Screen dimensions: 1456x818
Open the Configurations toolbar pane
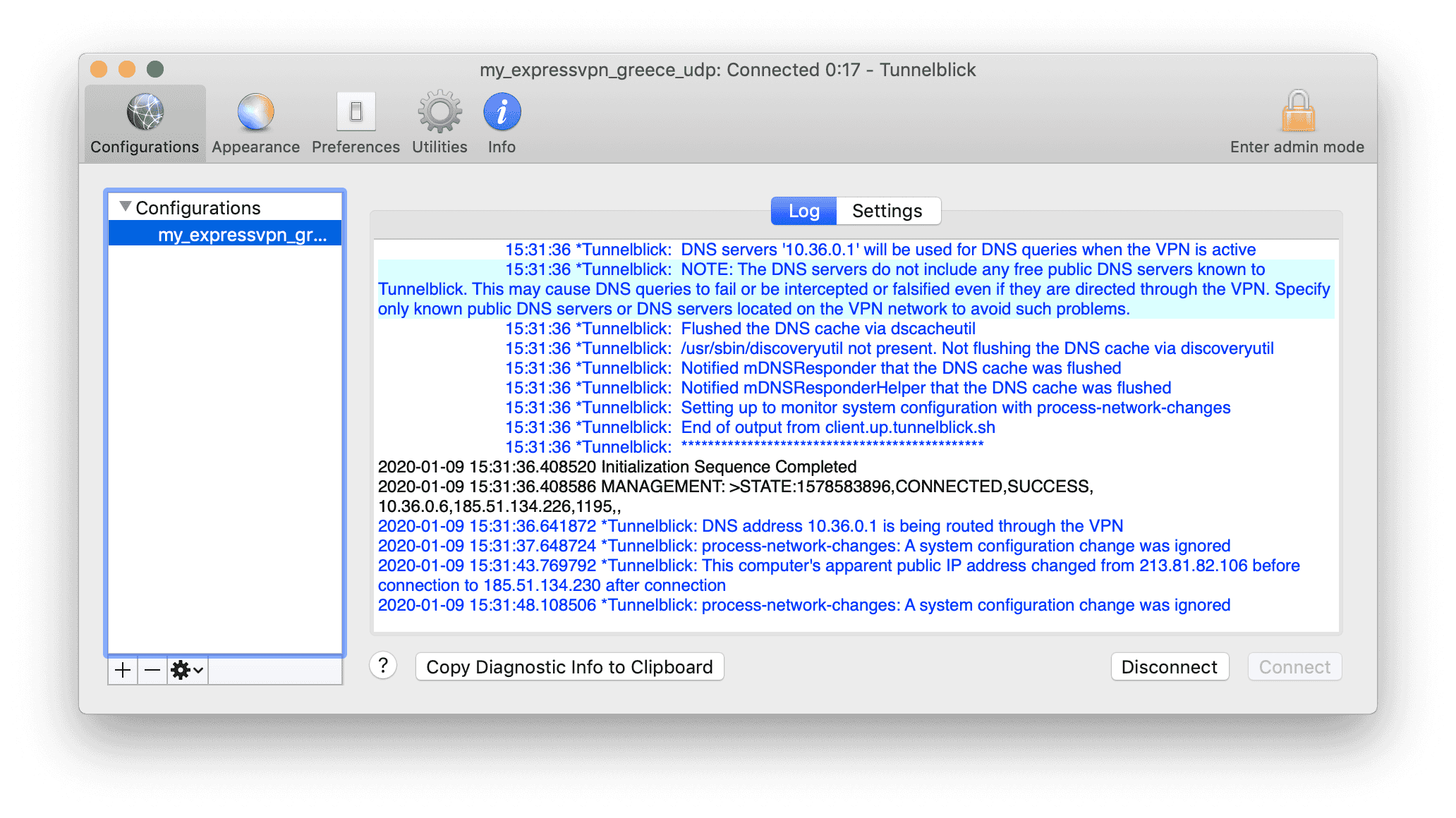[x=145, y=123]
